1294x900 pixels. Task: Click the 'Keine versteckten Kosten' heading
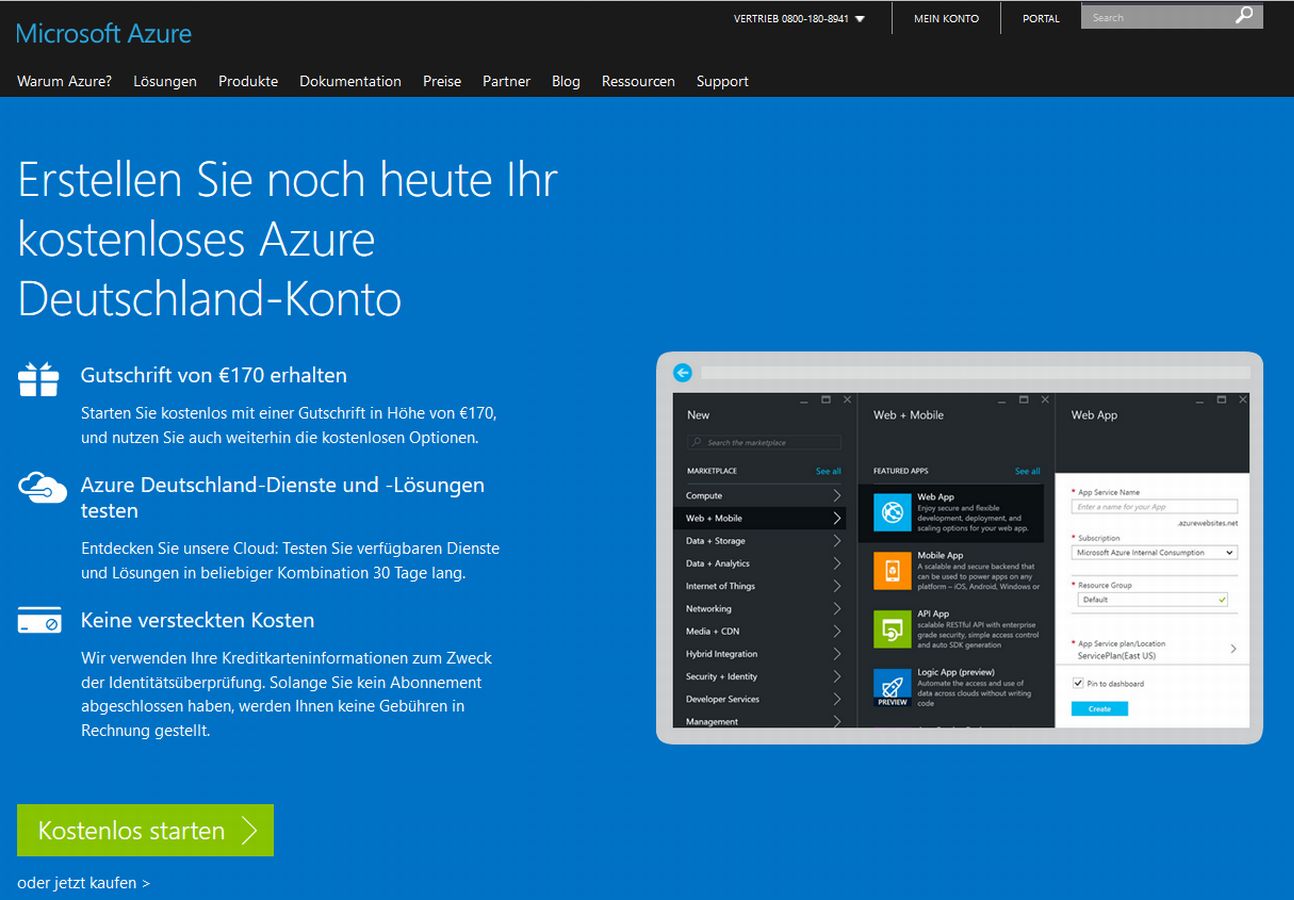pyautogui.click(x=198, y=620)
